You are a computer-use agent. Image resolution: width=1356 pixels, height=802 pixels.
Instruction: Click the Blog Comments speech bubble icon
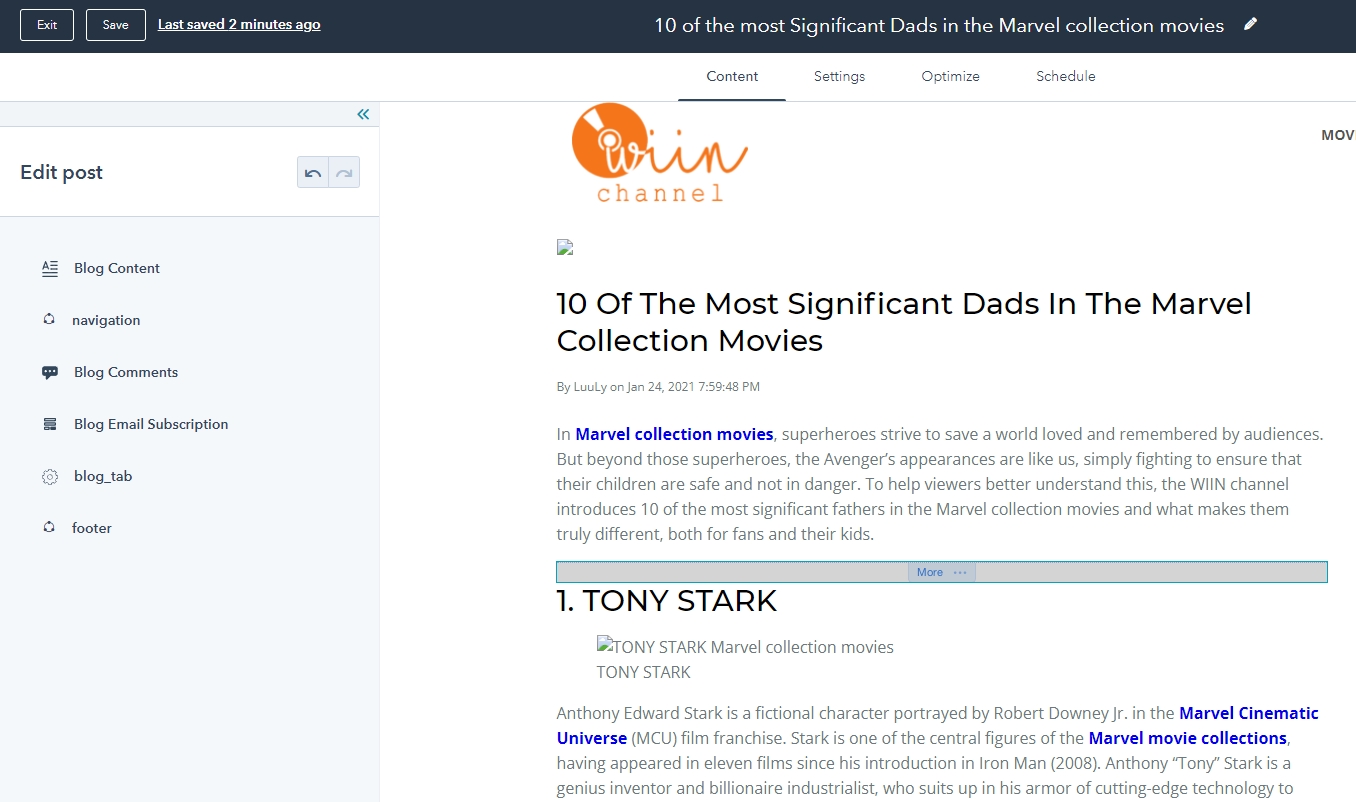click(x=50, y=372)
